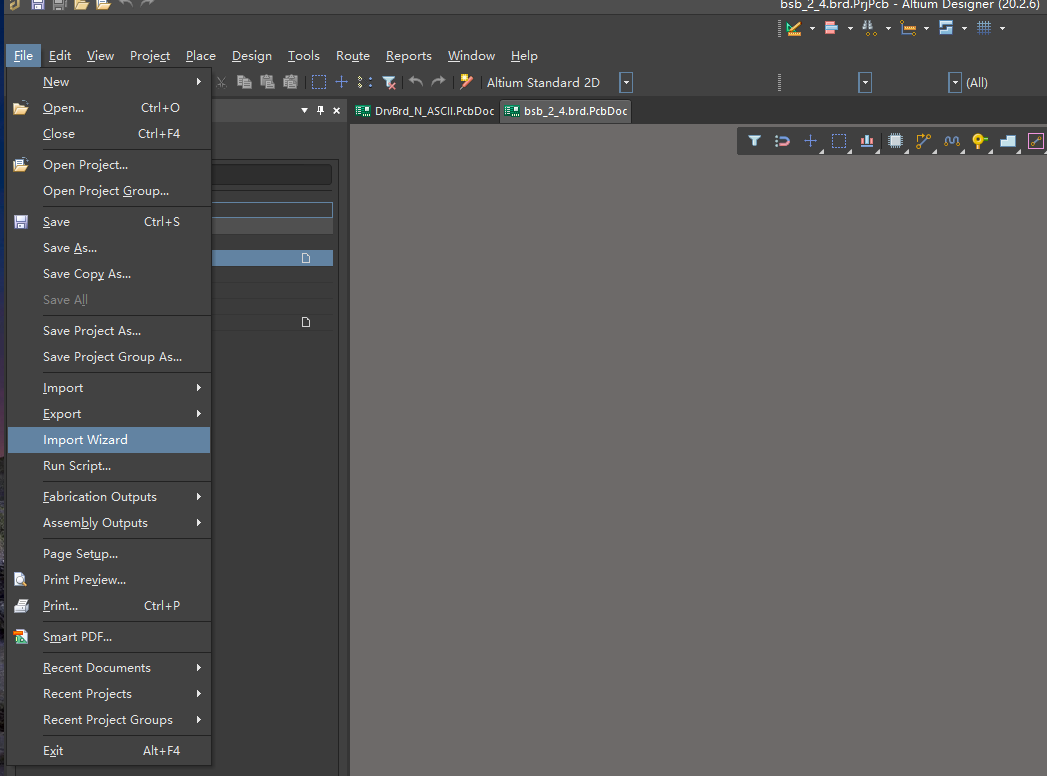
Task: Open the left panel options dropdown arrow
Action: (304, 110)
